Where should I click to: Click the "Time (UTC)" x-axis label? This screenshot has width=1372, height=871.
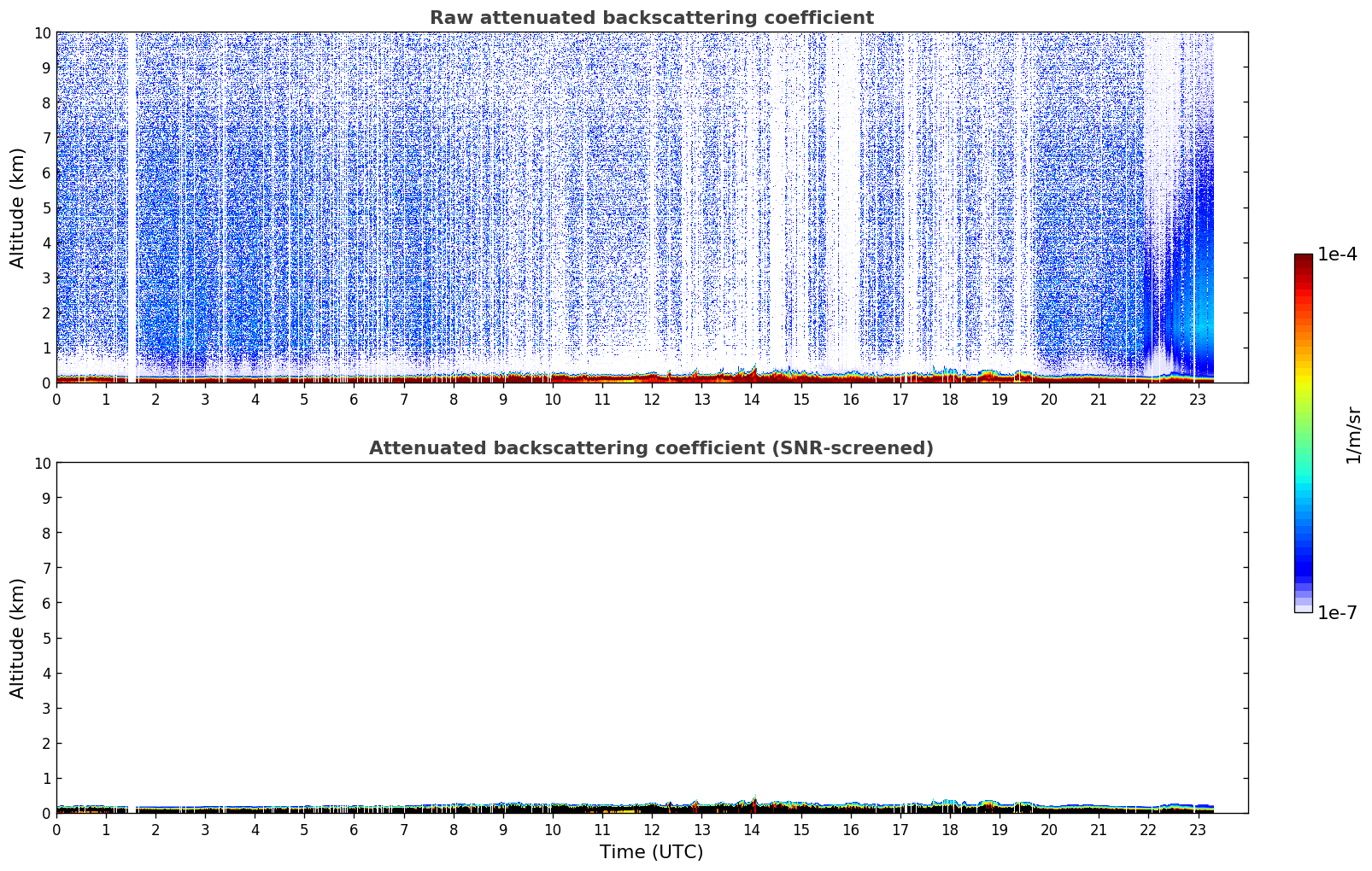(651, 851)
